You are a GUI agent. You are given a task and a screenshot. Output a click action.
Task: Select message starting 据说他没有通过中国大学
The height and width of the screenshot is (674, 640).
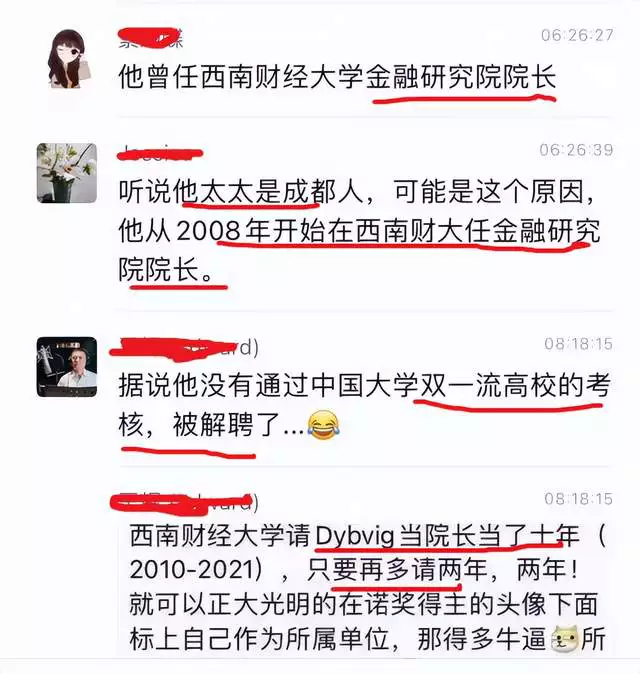point(364,405)
